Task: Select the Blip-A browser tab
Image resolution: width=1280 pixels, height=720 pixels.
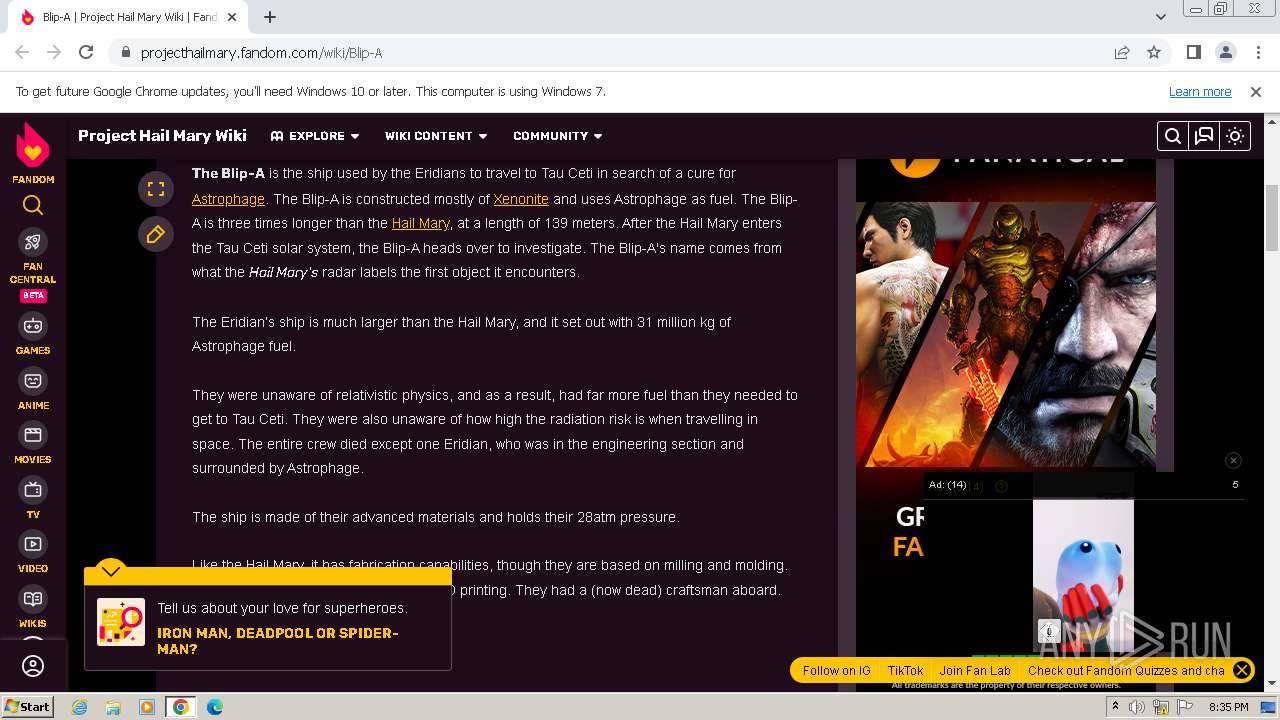Action: (x=130, y=17)
